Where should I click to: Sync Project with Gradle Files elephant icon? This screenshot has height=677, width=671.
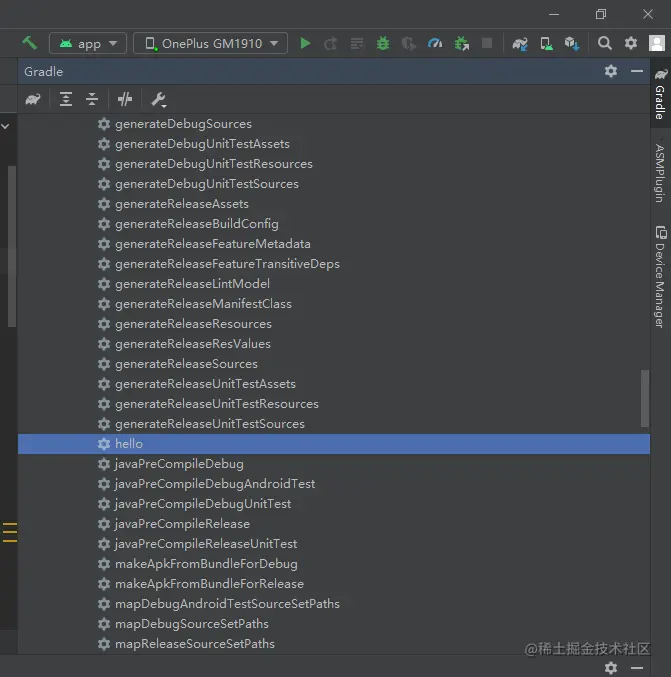pos(520,44)
